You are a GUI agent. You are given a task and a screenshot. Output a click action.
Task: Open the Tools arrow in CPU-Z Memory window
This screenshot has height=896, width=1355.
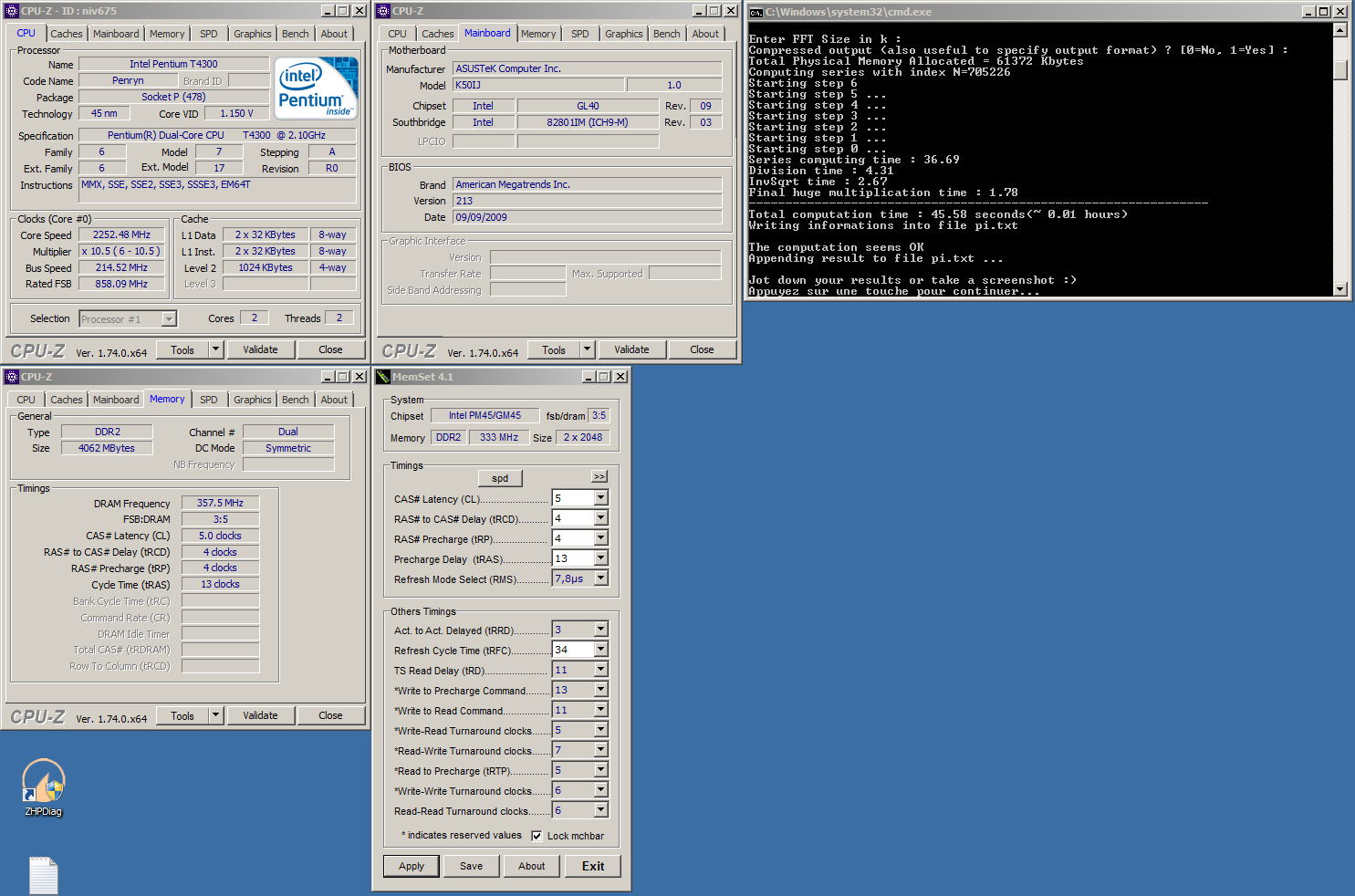tap(216, 715)
